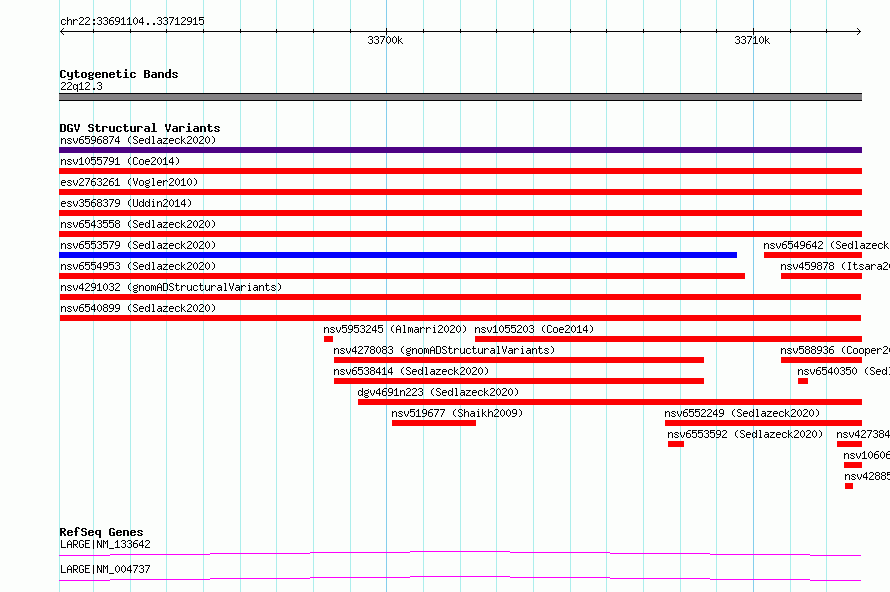Click the DGV Structural Variants track title
The width and height of the screenshot is (890, 592).
tap(140, 128)
